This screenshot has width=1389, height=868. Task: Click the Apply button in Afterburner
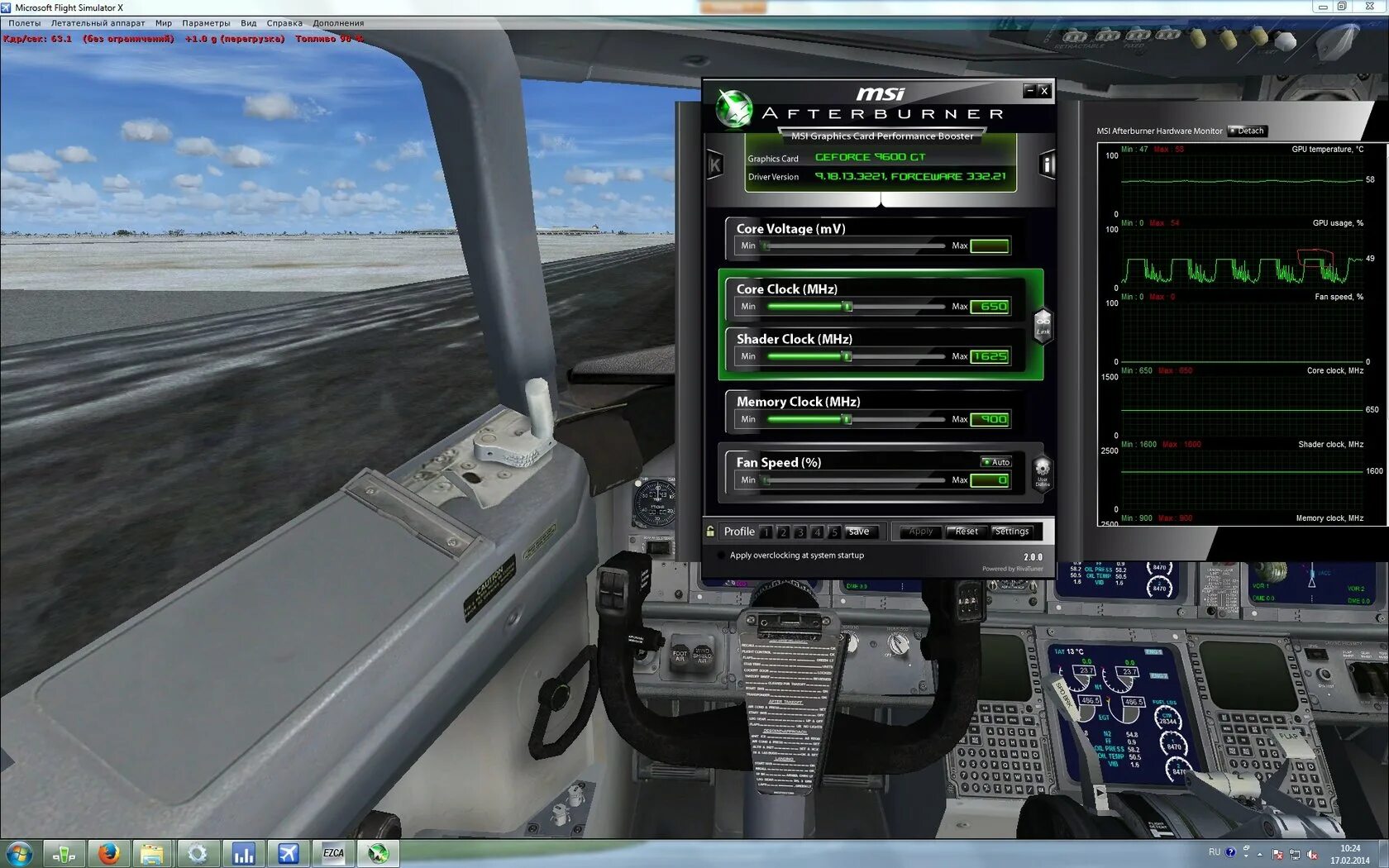[x=921, y=532]
